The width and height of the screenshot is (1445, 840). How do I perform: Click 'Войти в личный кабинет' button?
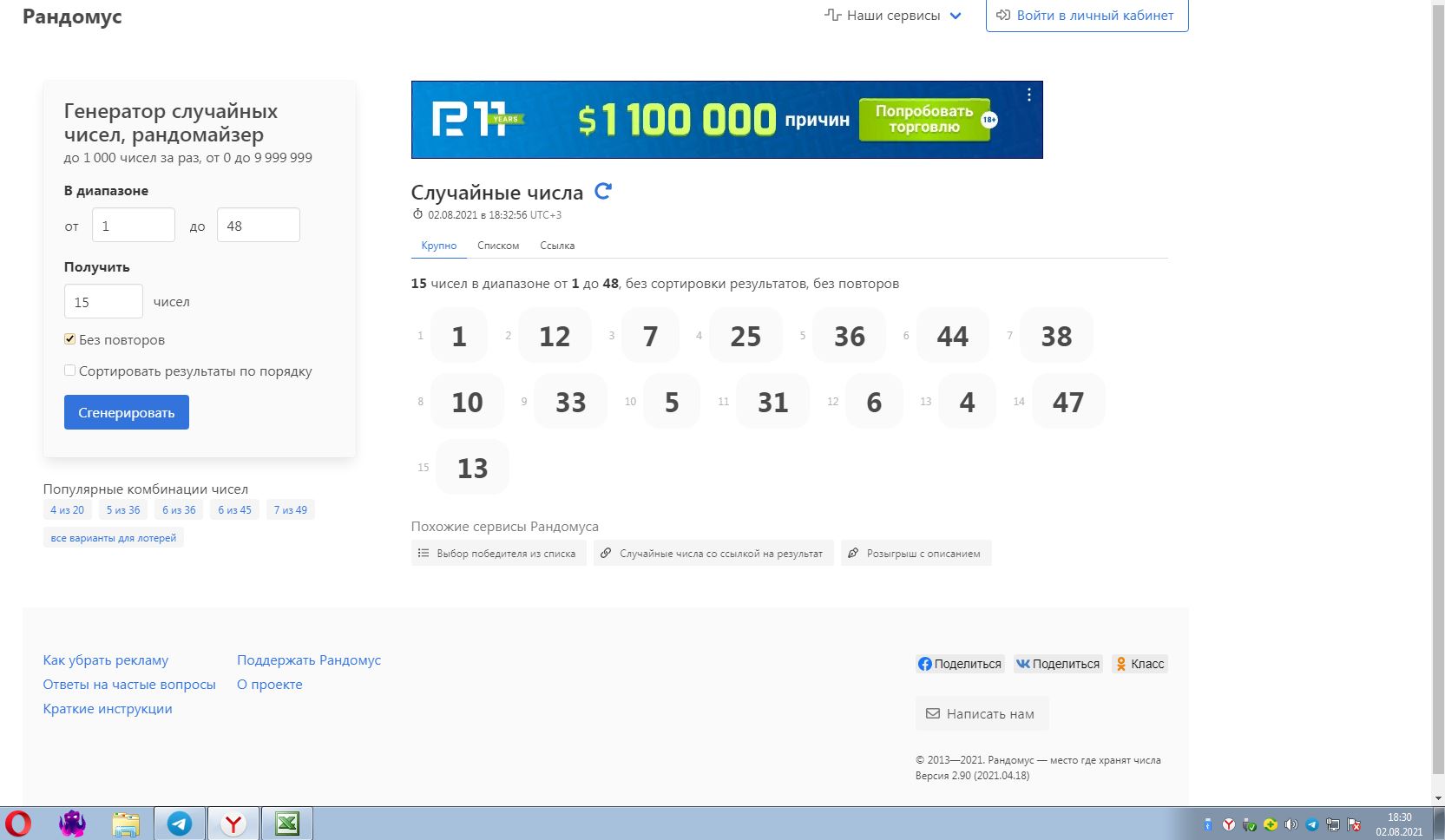[x=1087, y=16]
